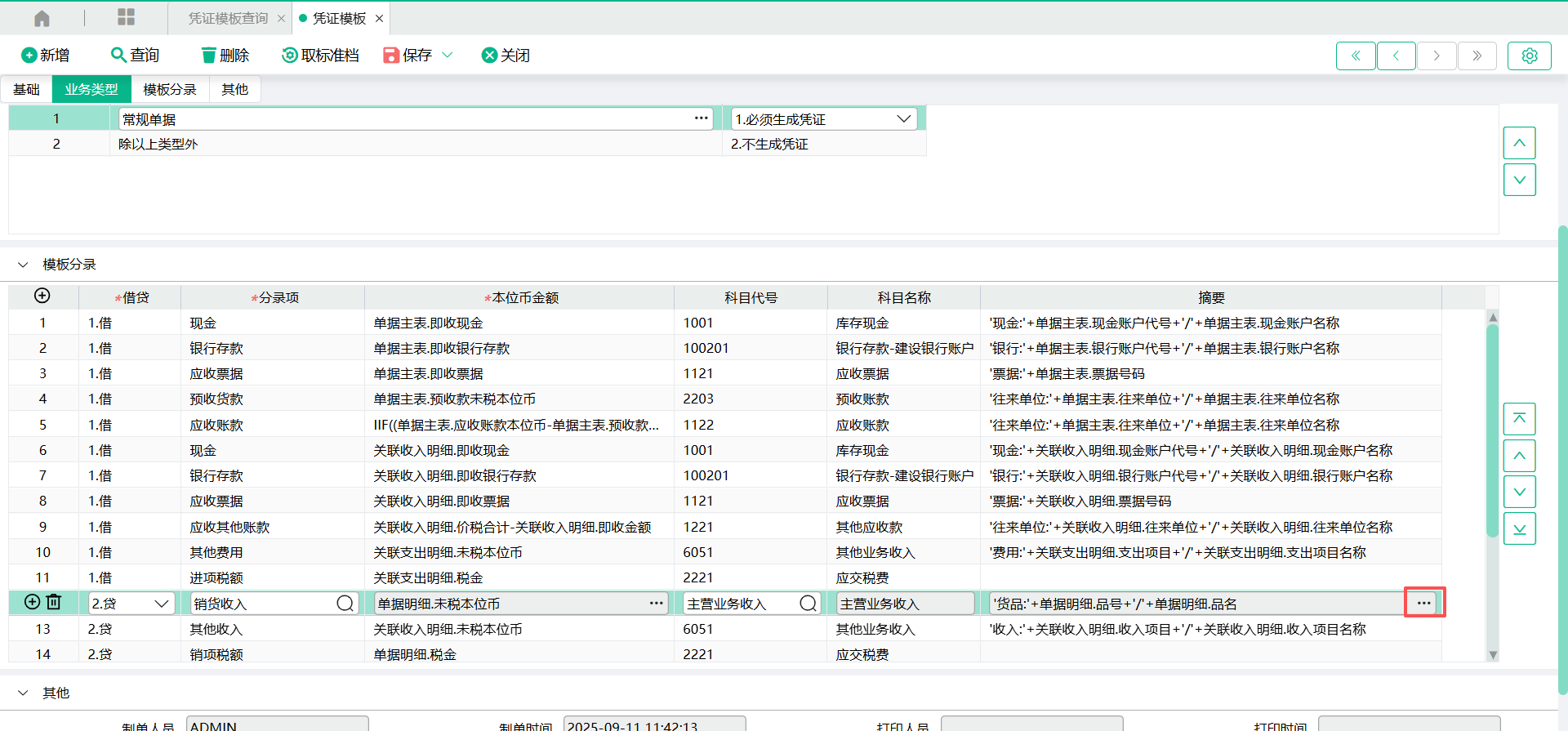This screenshot has height=731, width=1568.
Task: Click the 制单人员 ADMIN field
Action: 278,724
